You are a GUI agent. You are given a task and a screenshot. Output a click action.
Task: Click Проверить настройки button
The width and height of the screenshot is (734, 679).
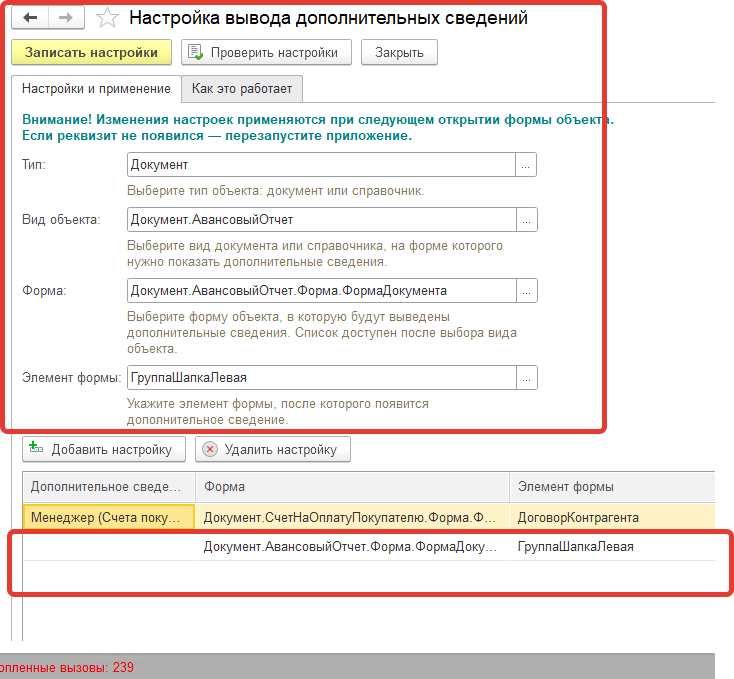click(266, 52)
